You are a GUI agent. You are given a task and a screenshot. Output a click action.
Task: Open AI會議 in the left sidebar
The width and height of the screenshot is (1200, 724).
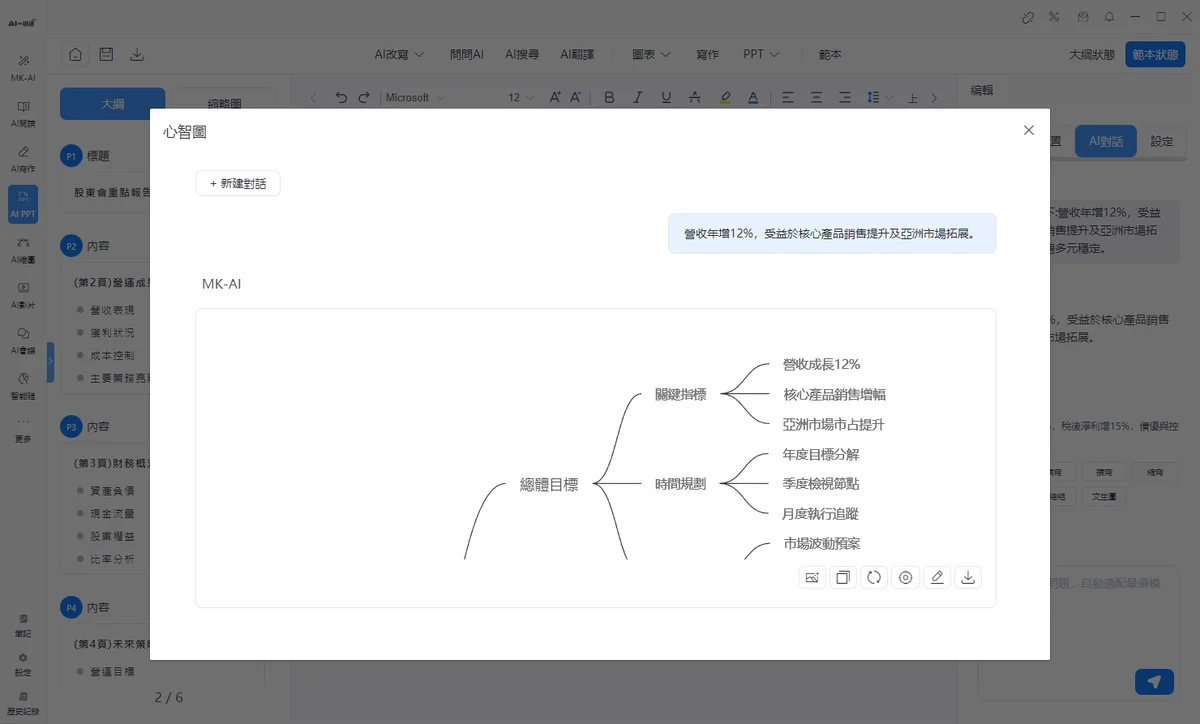click(23, 341)
